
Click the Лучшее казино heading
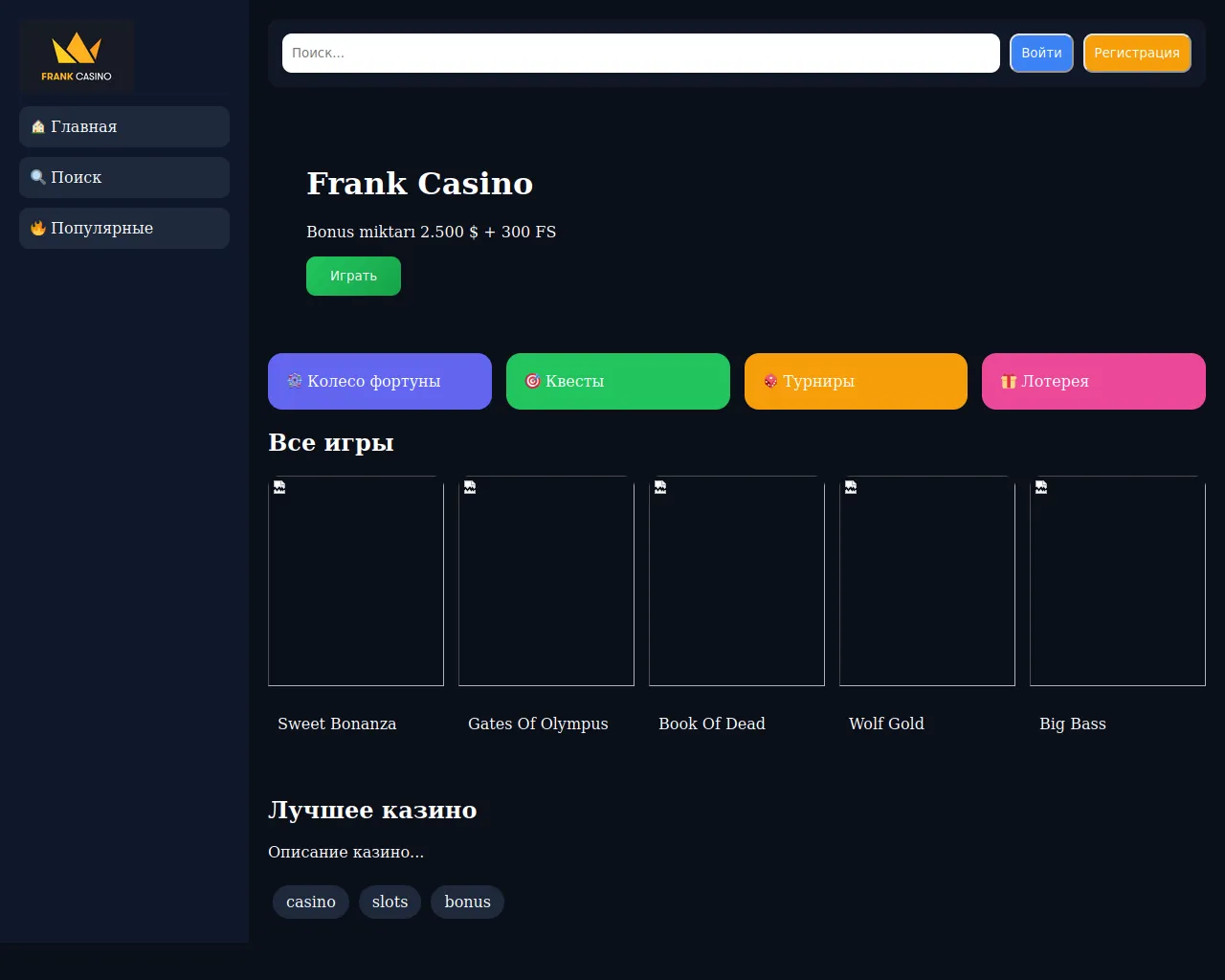[372, 810]
